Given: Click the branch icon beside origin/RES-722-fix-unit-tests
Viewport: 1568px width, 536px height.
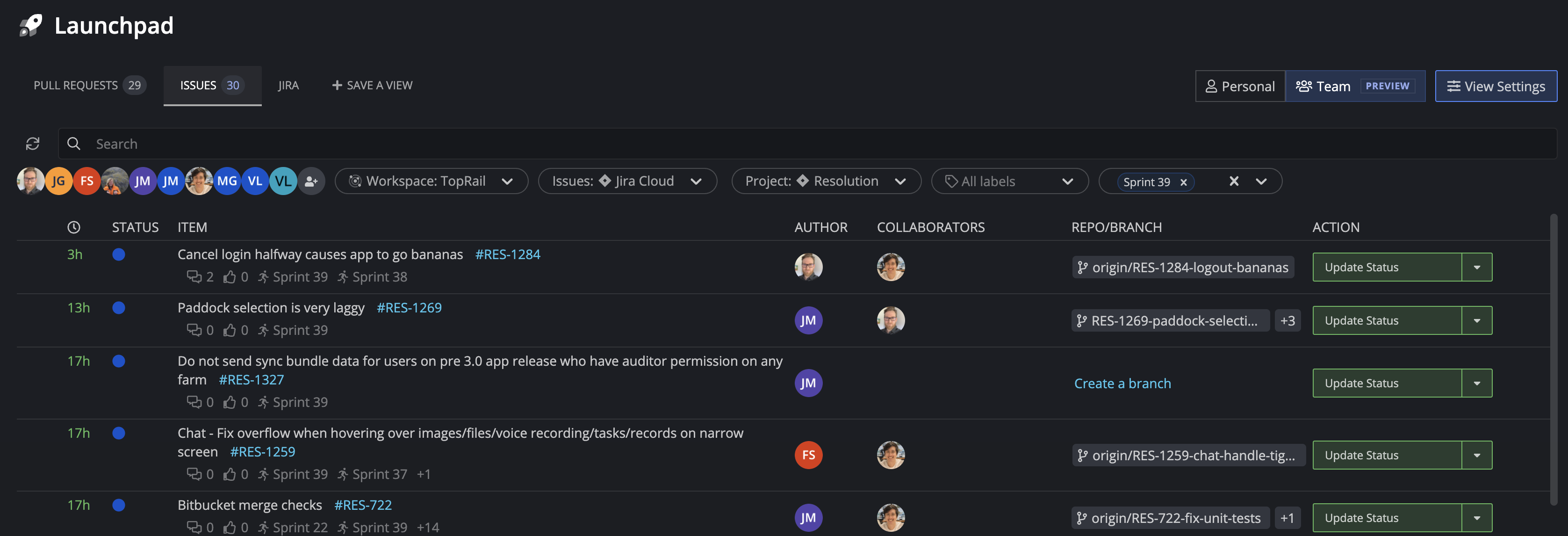Looking at the screenshot, I should point(1082,518).
